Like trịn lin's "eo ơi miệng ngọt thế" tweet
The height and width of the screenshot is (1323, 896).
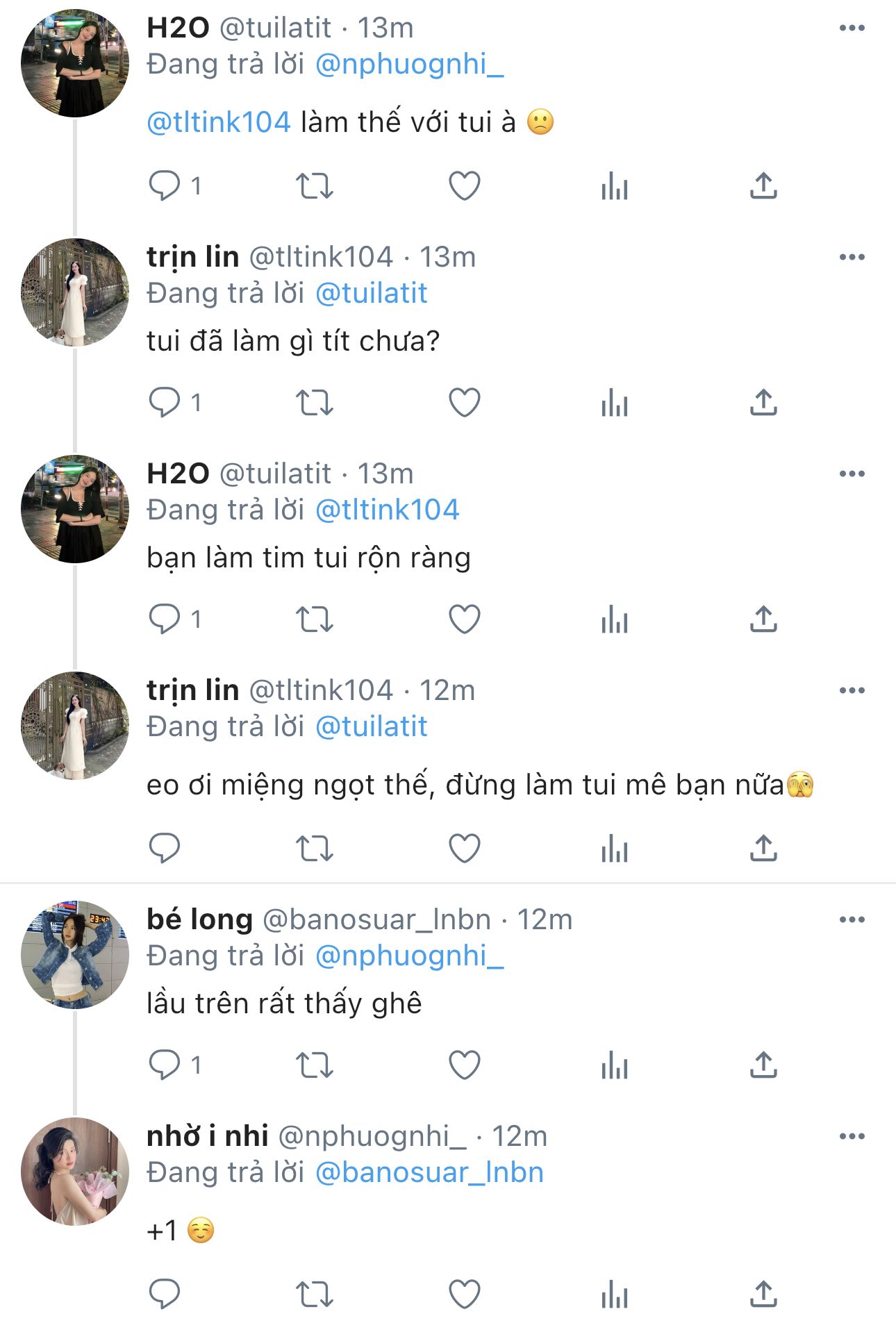pyautogui.click(x=465, y=849)
